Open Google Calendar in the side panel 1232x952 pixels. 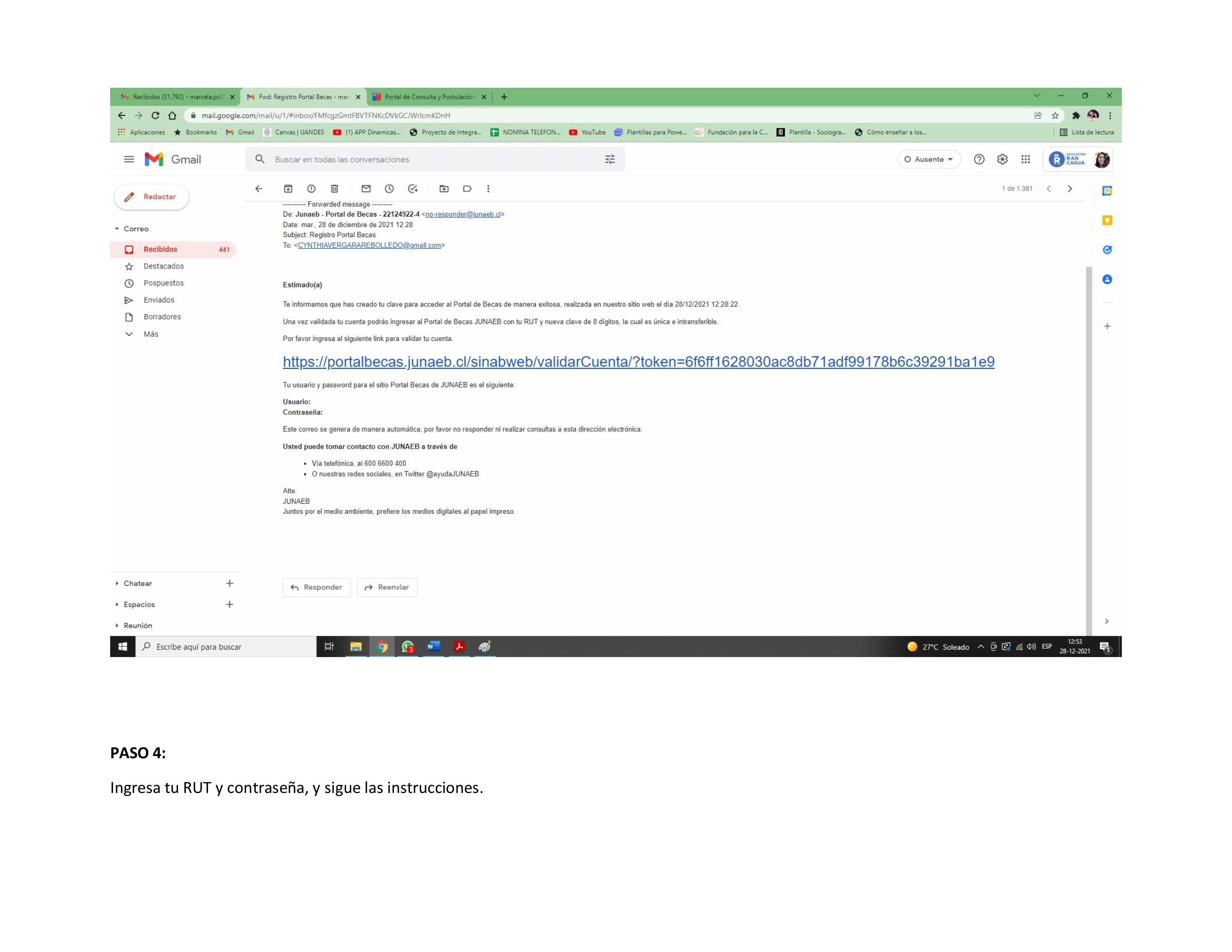pyautogui.click(x=1107, y=191)
